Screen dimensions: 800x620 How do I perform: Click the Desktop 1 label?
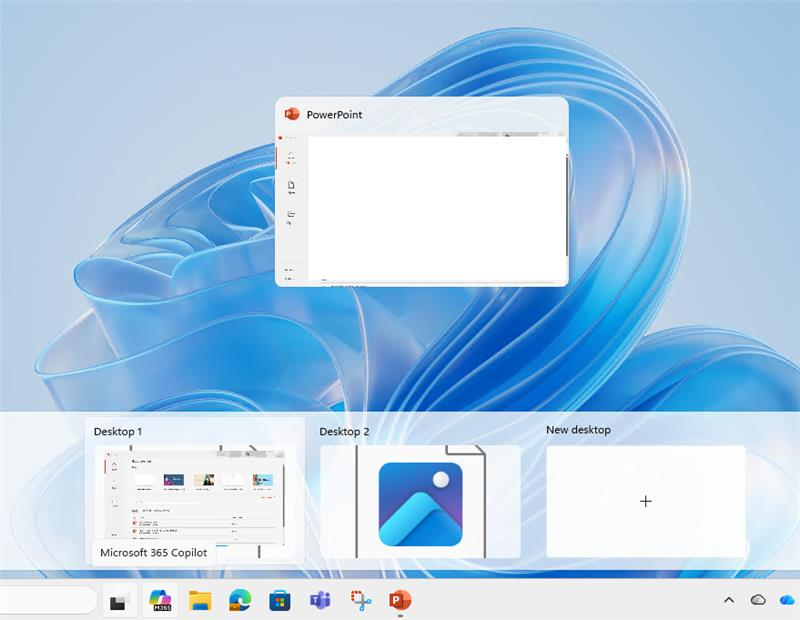[118, 432]
